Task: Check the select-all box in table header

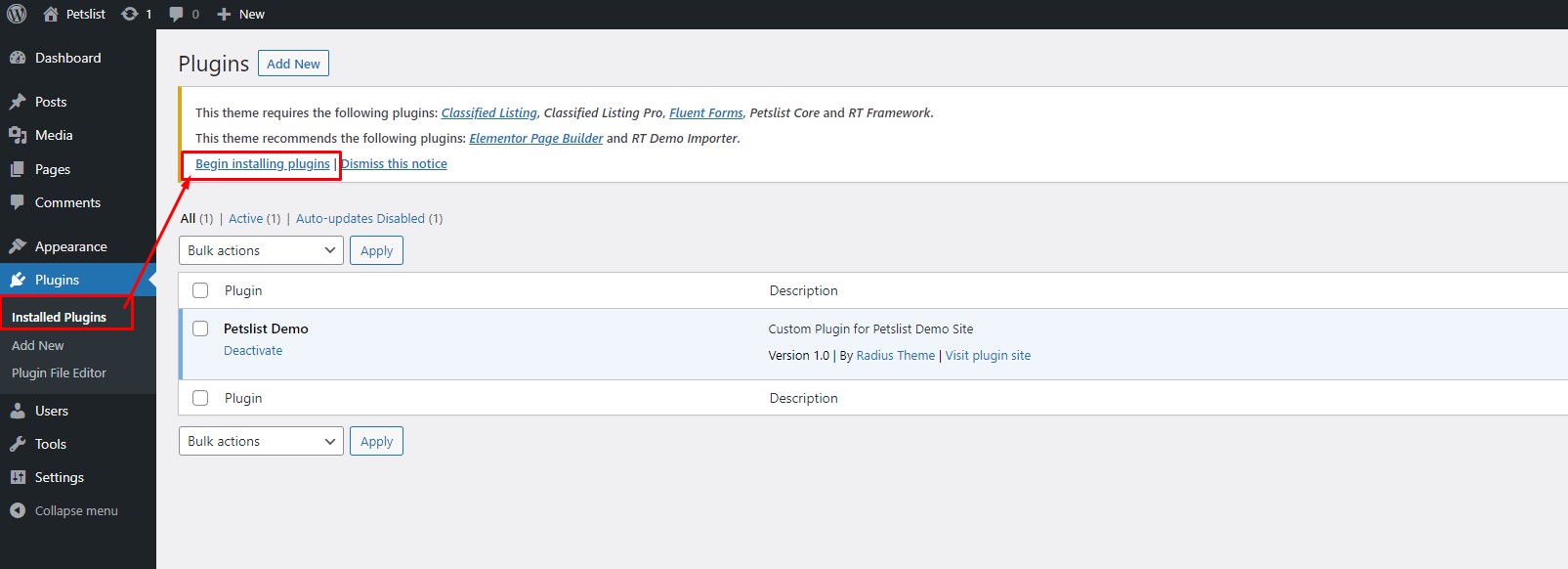Action: 200,290
